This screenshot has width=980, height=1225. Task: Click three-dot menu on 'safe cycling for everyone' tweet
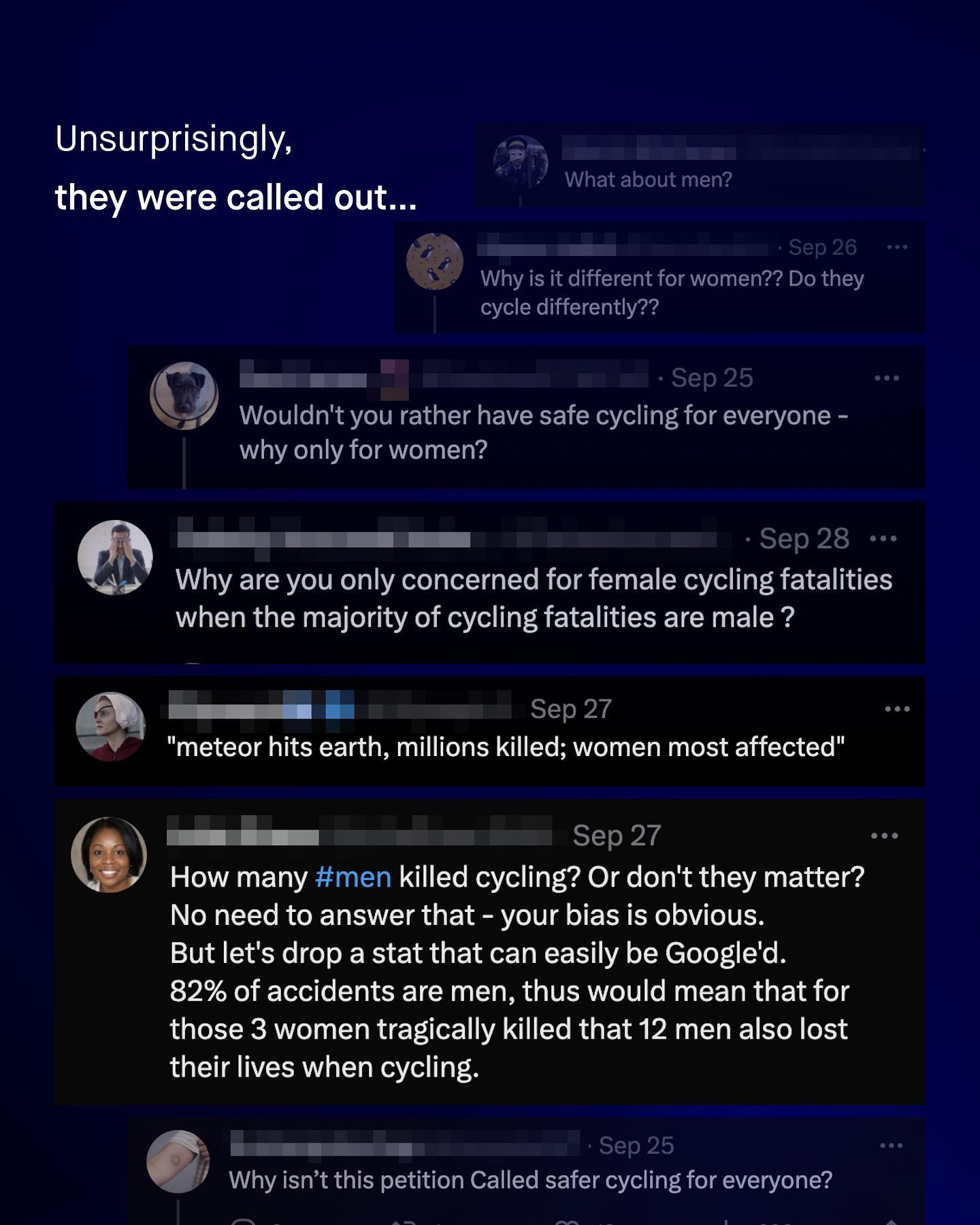tap(886, 378)
